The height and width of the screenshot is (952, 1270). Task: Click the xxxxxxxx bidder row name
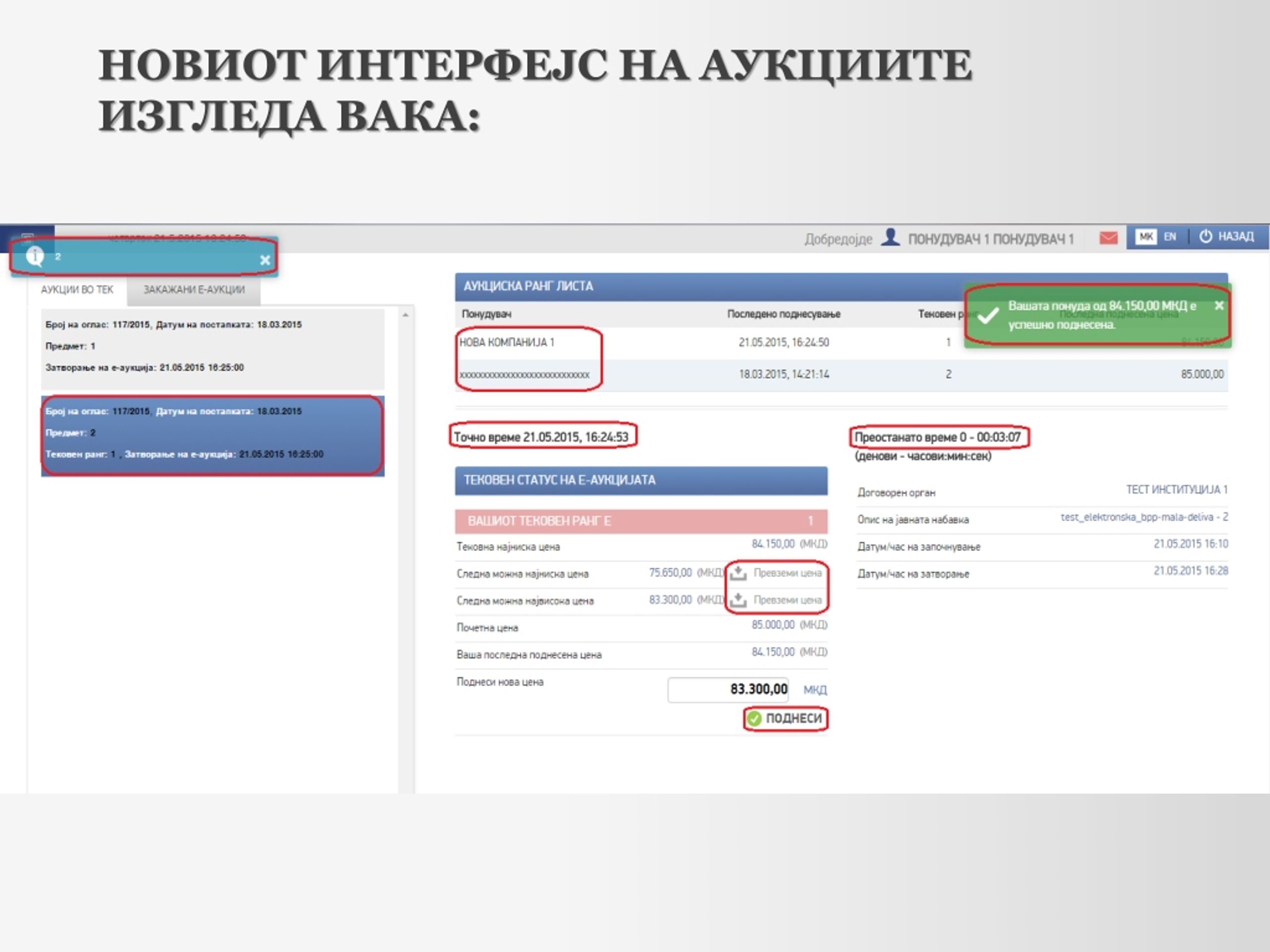pos(524,375)
